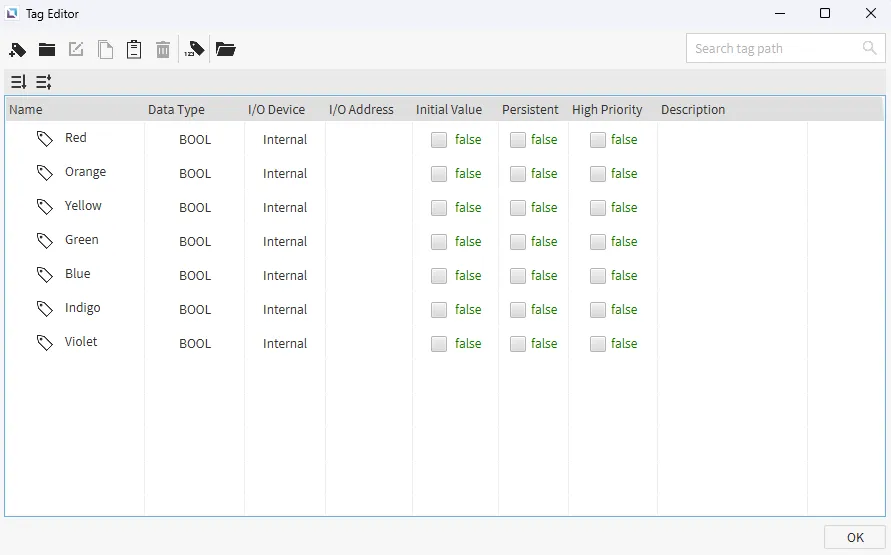Open Data Type BOOL cell for Orange
The height and width of the screenshot is (555, 891).
pyautogui.click(x=195, y=174)
